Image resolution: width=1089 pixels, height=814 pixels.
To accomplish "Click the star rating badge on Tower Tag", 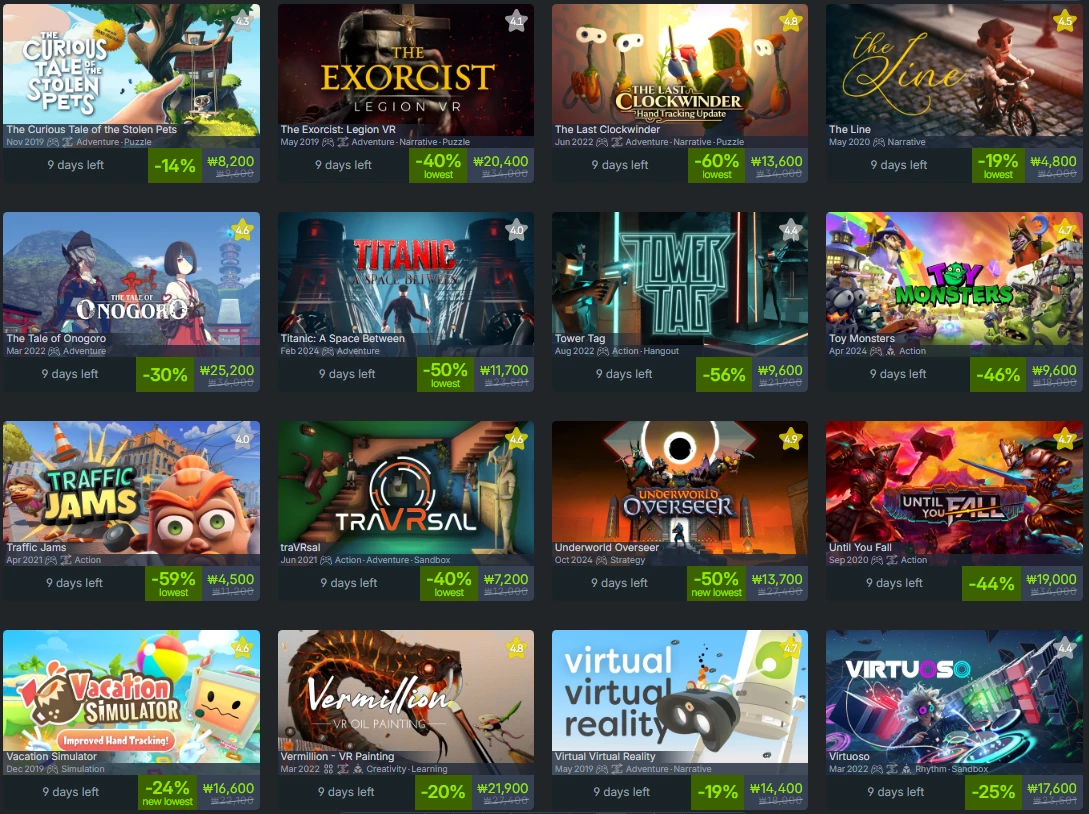I will coord(790,230).
